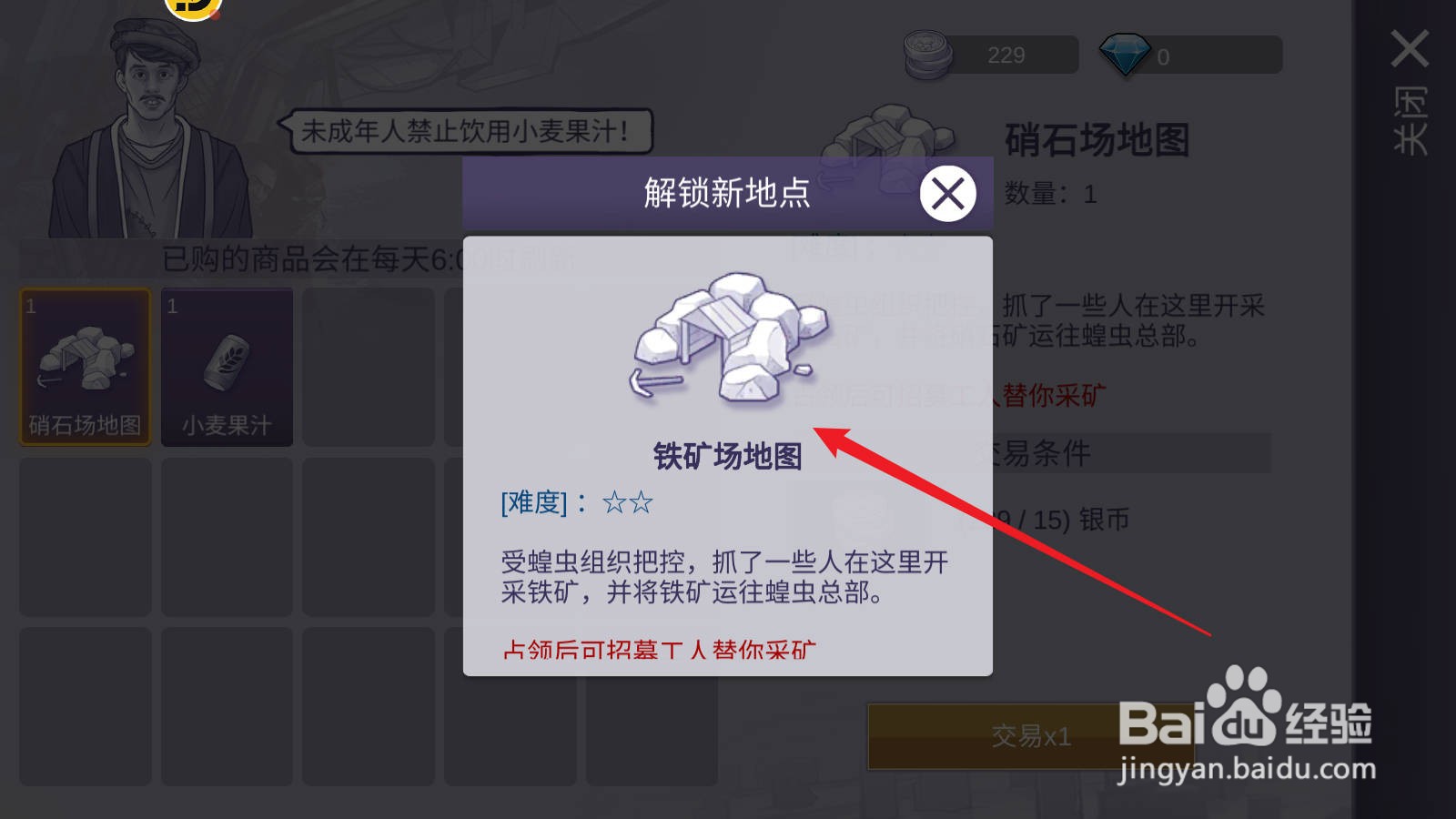The height and width of the screenshot is (819, 1456).
Task: Click the 铁矿场地图 mine icon
Action: tap(728, 337)
